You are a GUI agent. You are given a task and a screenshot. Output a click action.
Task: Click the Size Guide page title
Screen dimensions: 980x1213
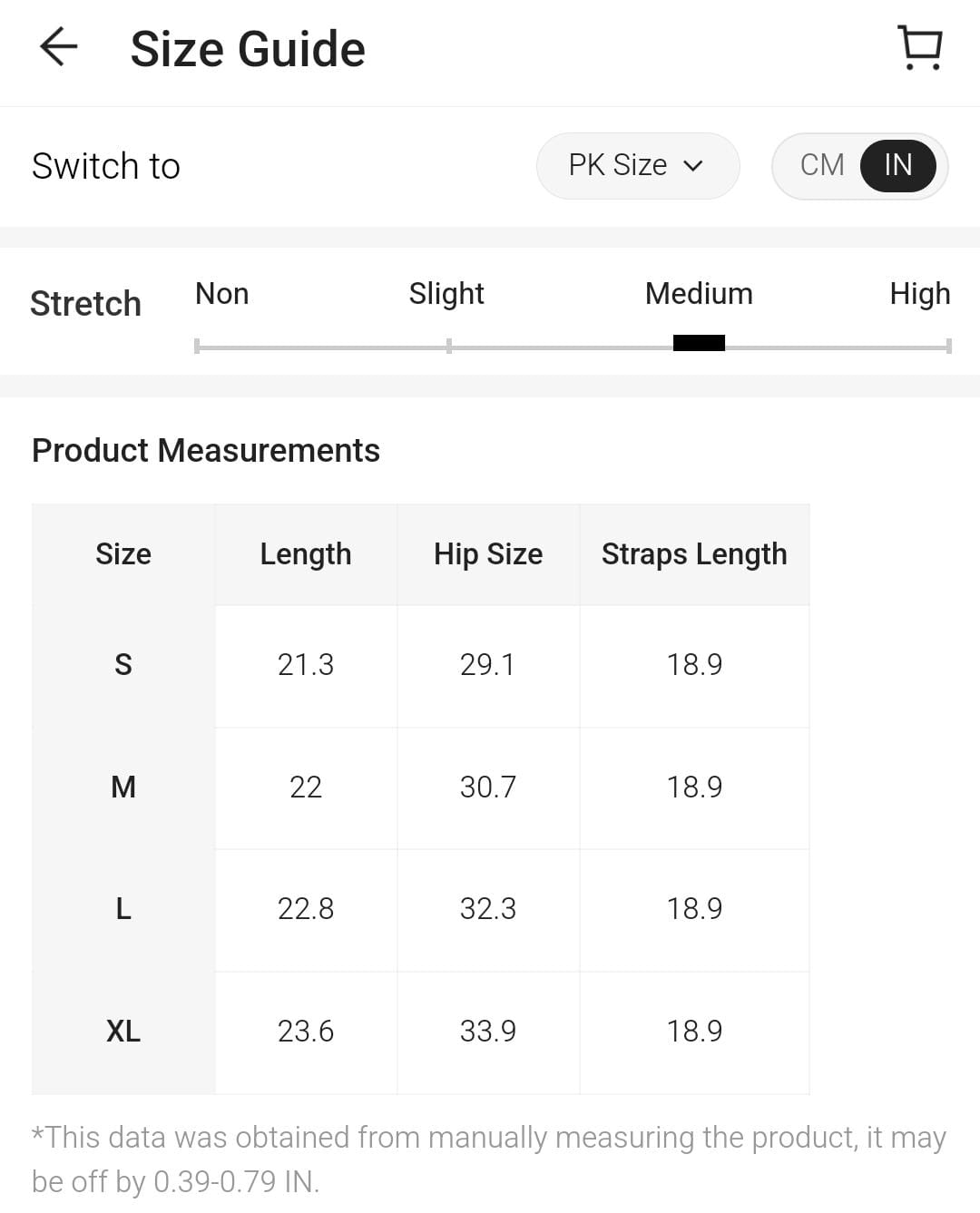[248, 49]
